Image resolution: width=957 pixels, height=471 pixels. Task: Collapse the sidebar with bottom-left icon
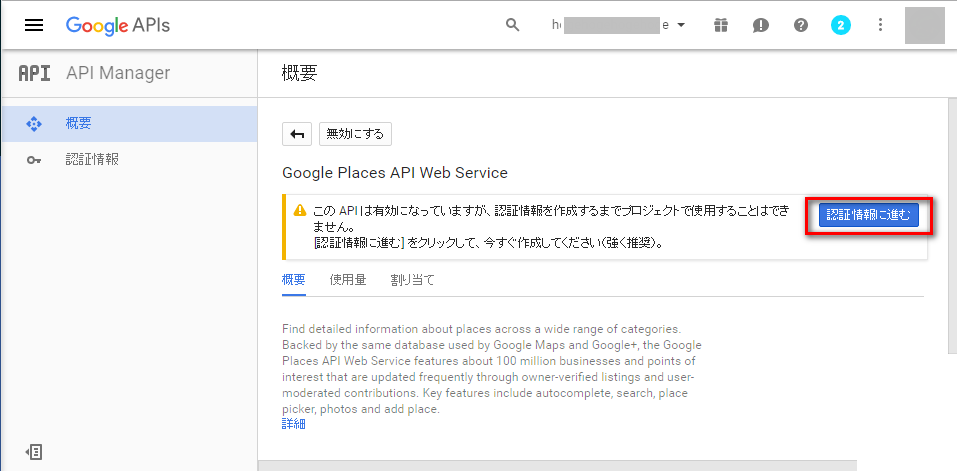pos(34,452)
